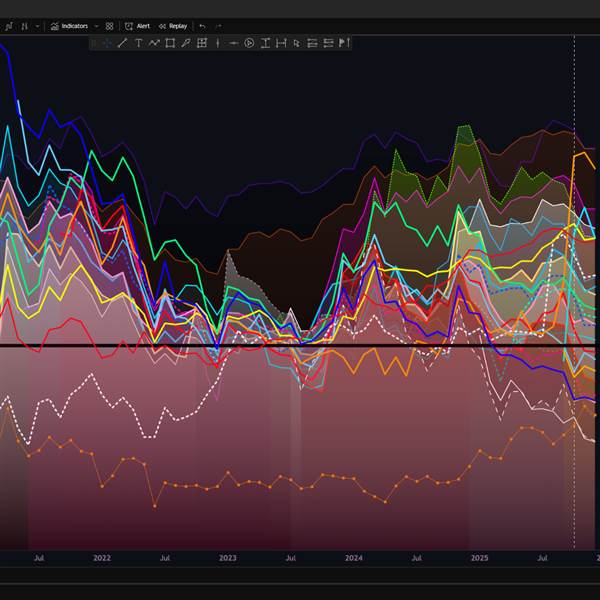Viewport: 600px width, 600px height.
Task: Click the 2022 label on time axis
Action: coord(102,558)
